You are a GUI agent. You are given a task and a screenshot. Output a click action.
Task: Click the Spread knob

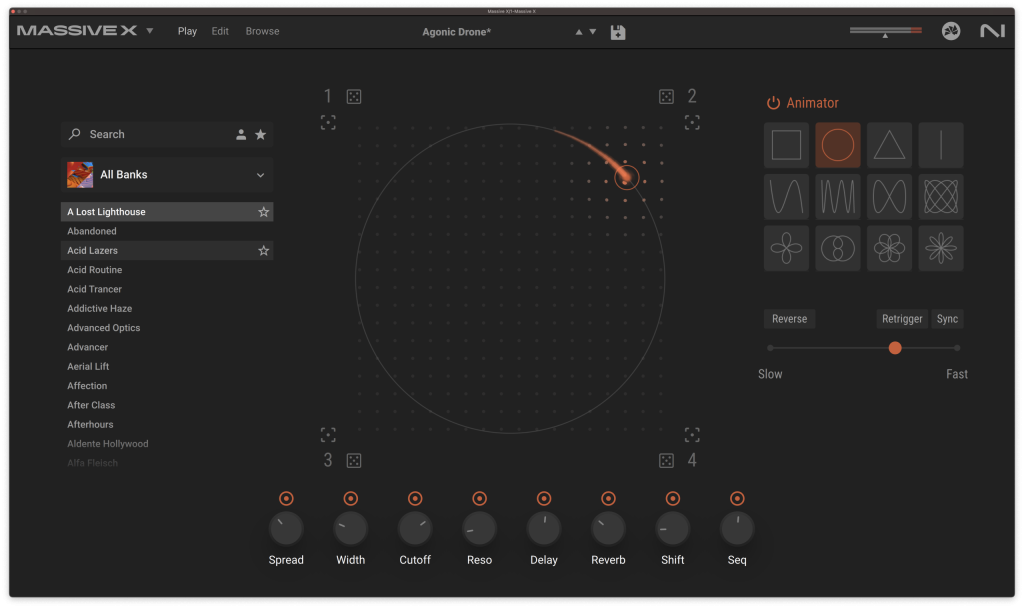[286, 528]
